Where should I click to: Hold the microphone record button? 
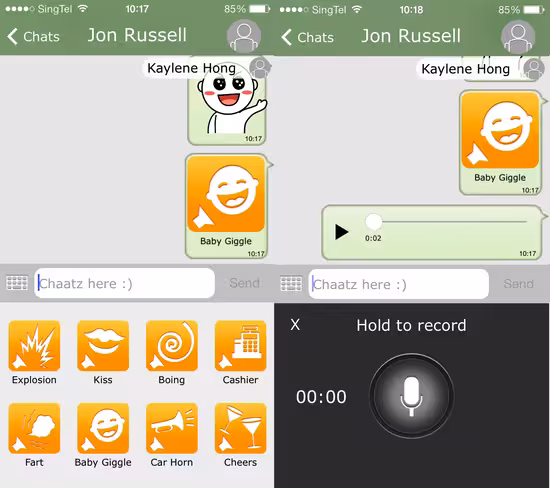pyautogui.click(x=411, y=396)
